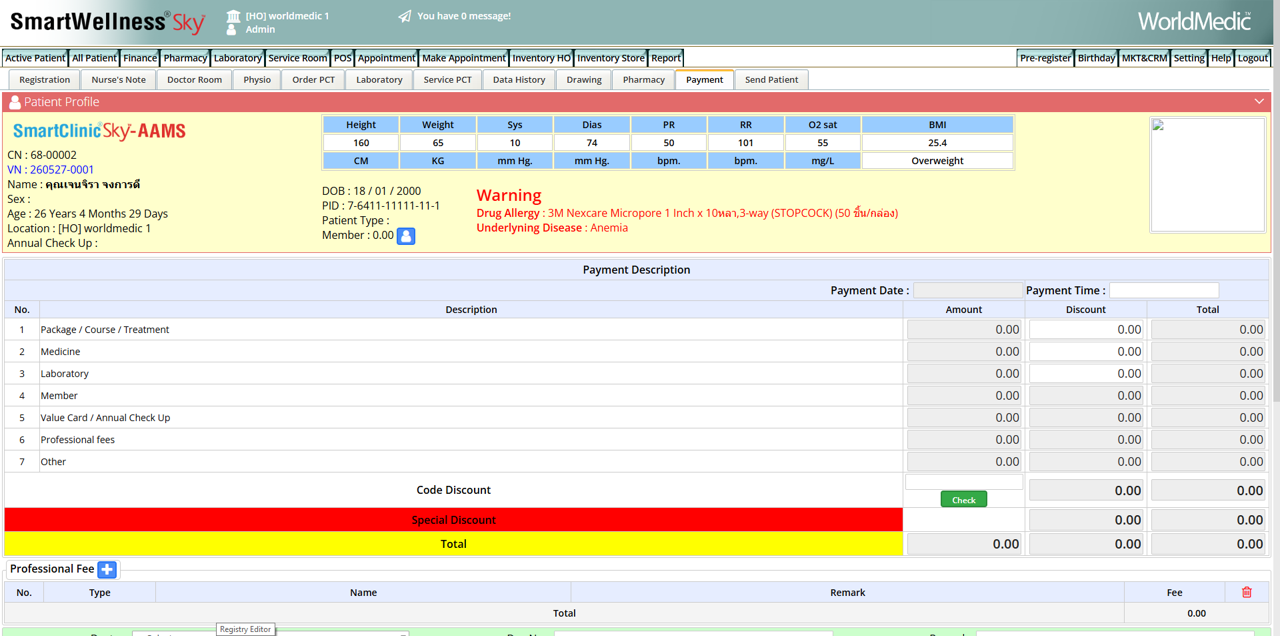Select the hospital building icon in the header
Viewport: 1280px width, 636px height.
[x=233, y=16]
